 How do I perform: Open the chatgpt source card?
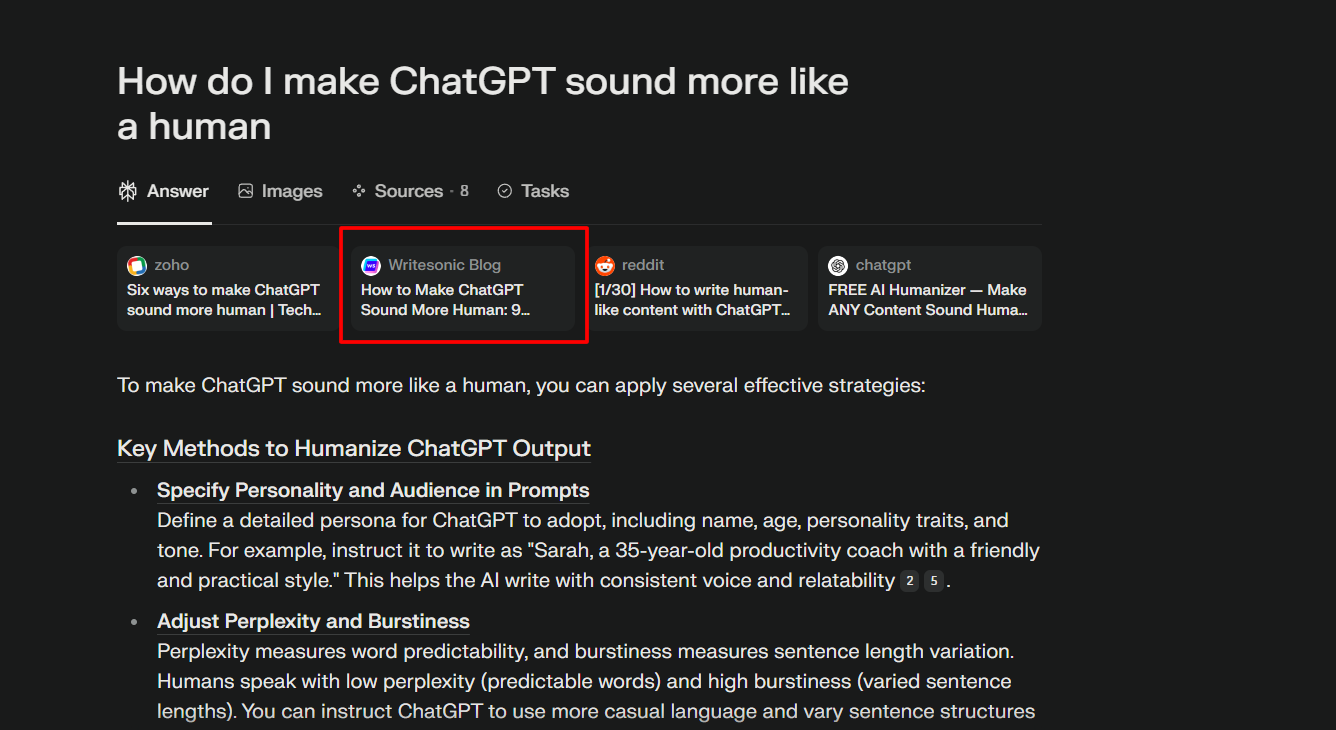pyautogui.click(x=930, y=288)
